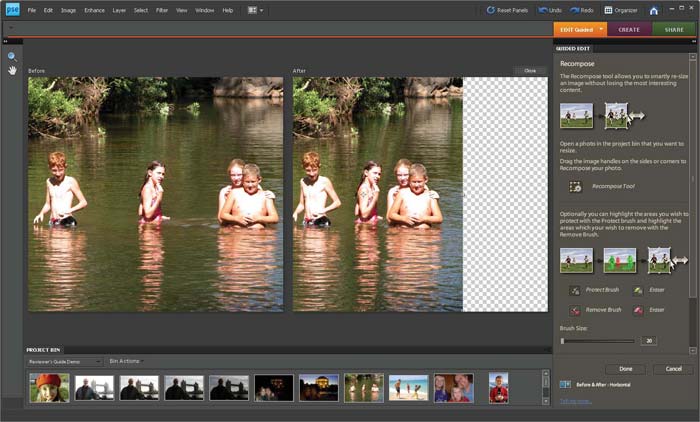Screen dimensions: 700x422
Task: Open the Image menu
Action: point(68,10)
